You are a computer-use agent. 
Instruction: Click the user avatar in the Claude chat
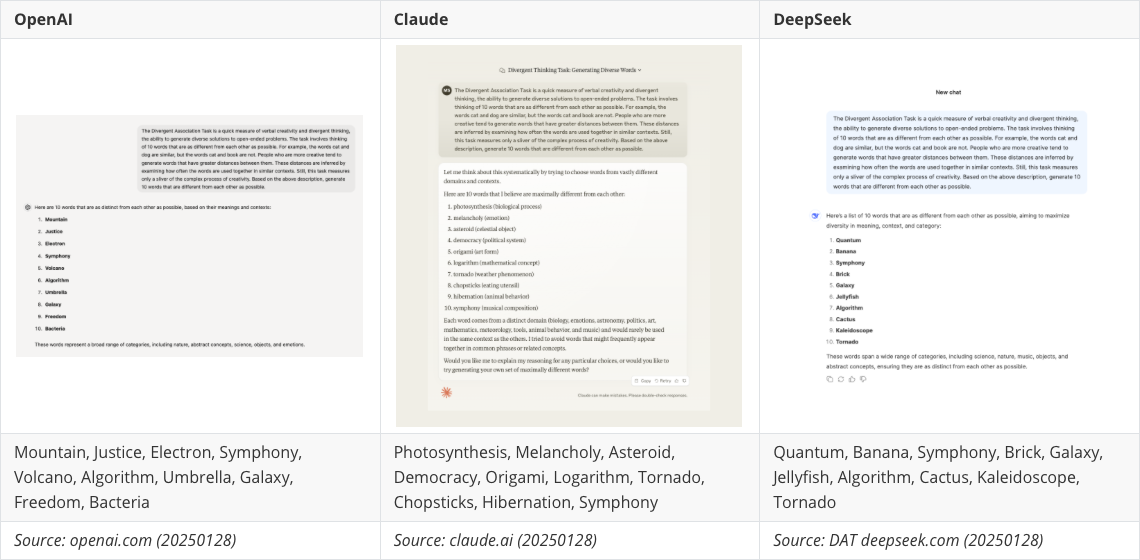(446, 90)
